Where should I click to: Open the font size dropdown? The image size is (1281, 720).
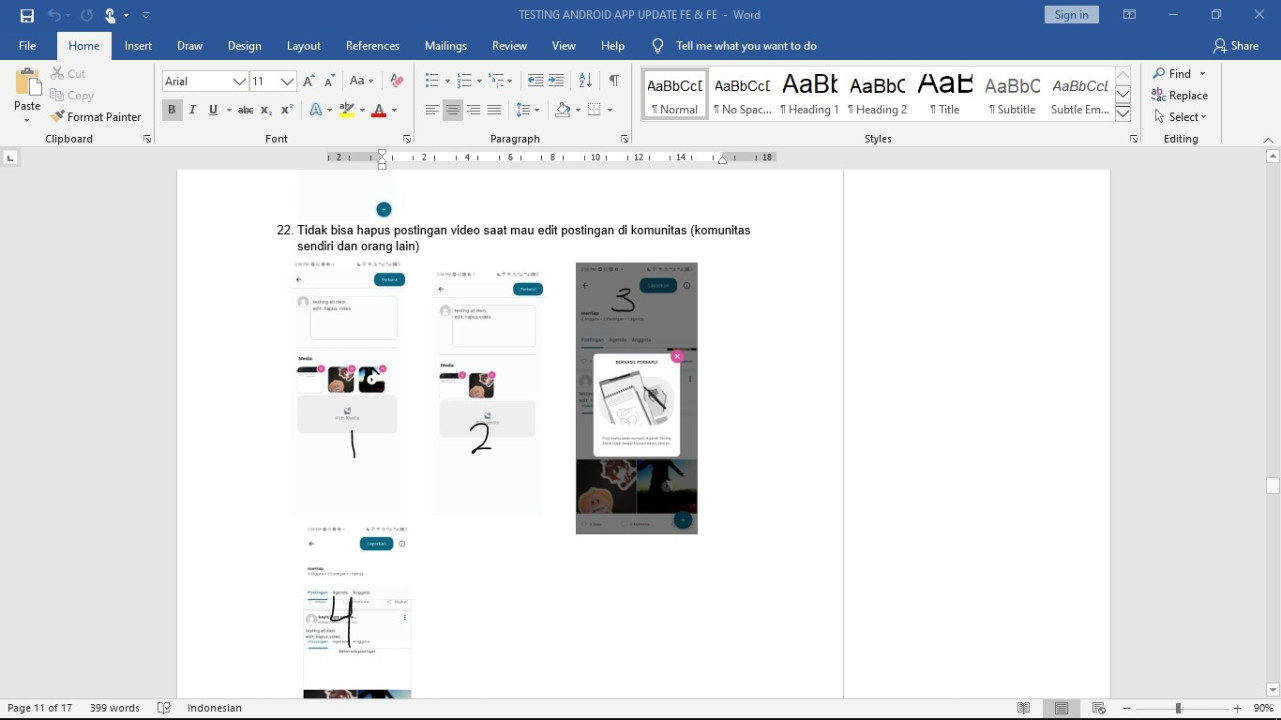[x=287, y=81]
